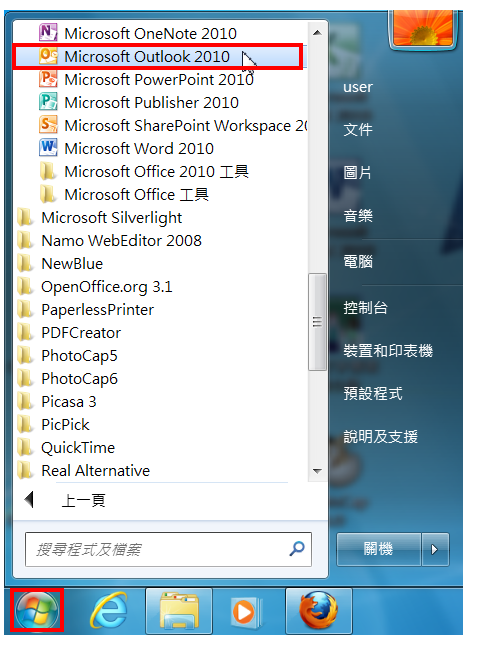Open Internet Explorer from taskbar
Viewport: 484px width, 648px height.
point(109,611)
